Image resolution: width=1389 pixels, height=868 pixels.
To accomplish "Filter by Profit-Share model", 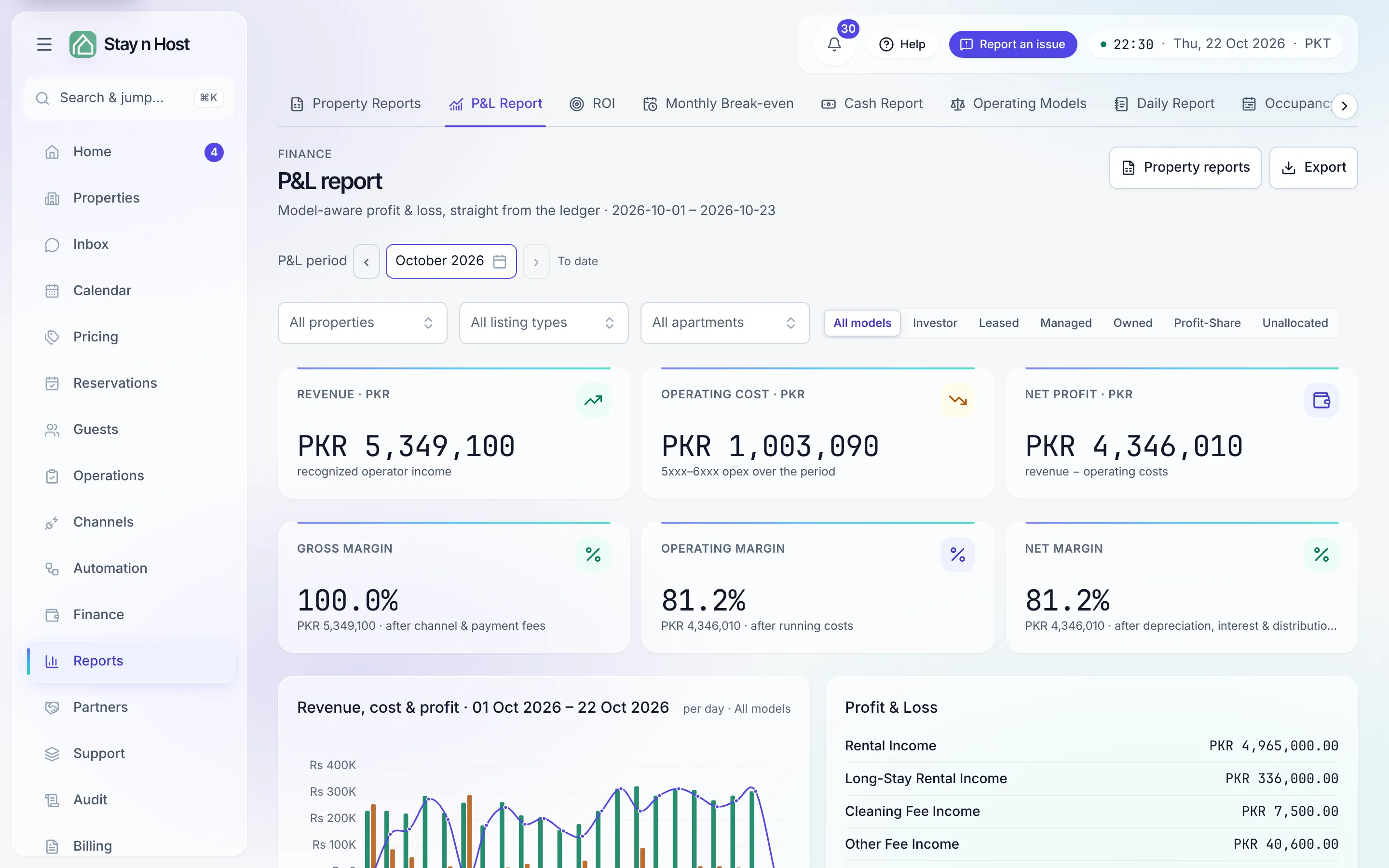I will point(1207,323).
